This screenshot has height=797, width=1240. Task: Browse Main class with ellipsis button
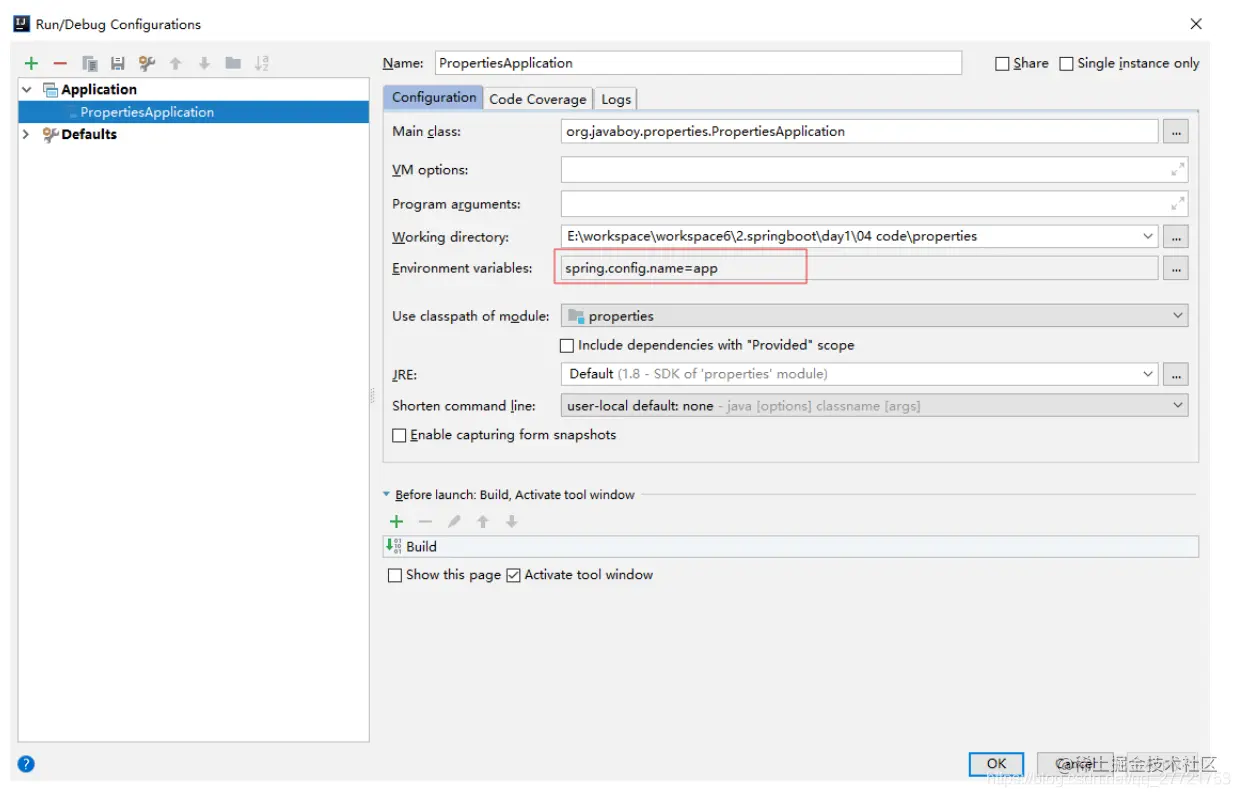1176,131
